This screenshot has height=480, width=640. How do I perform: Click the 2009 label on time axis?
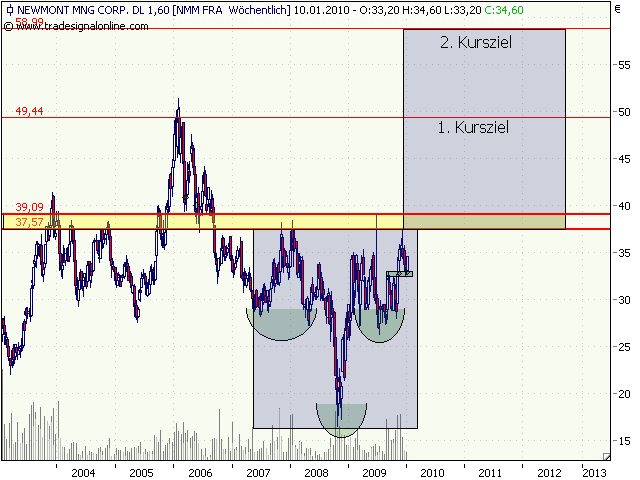374,473
